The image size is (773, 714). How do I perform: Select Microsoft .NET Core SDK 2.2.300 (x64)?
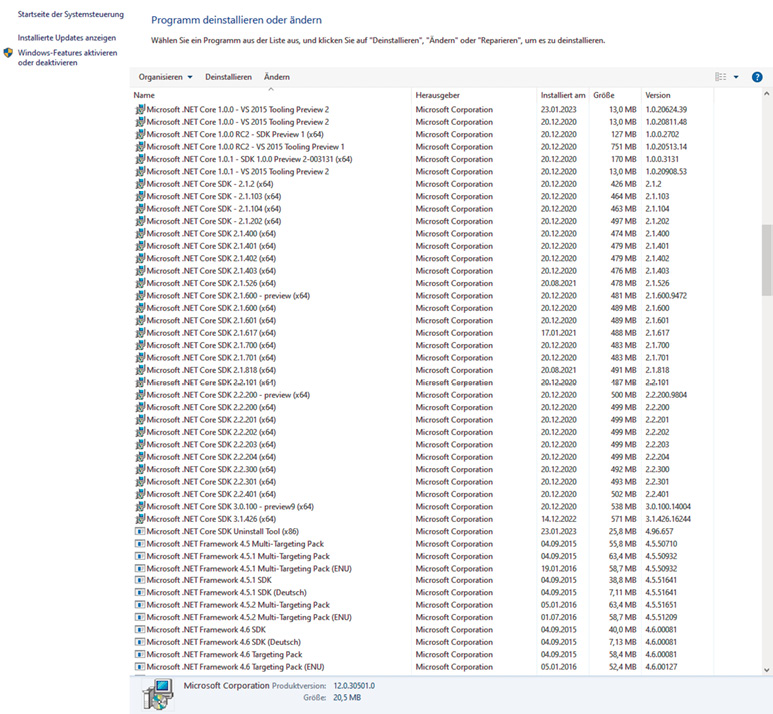[x=211, y=469]
